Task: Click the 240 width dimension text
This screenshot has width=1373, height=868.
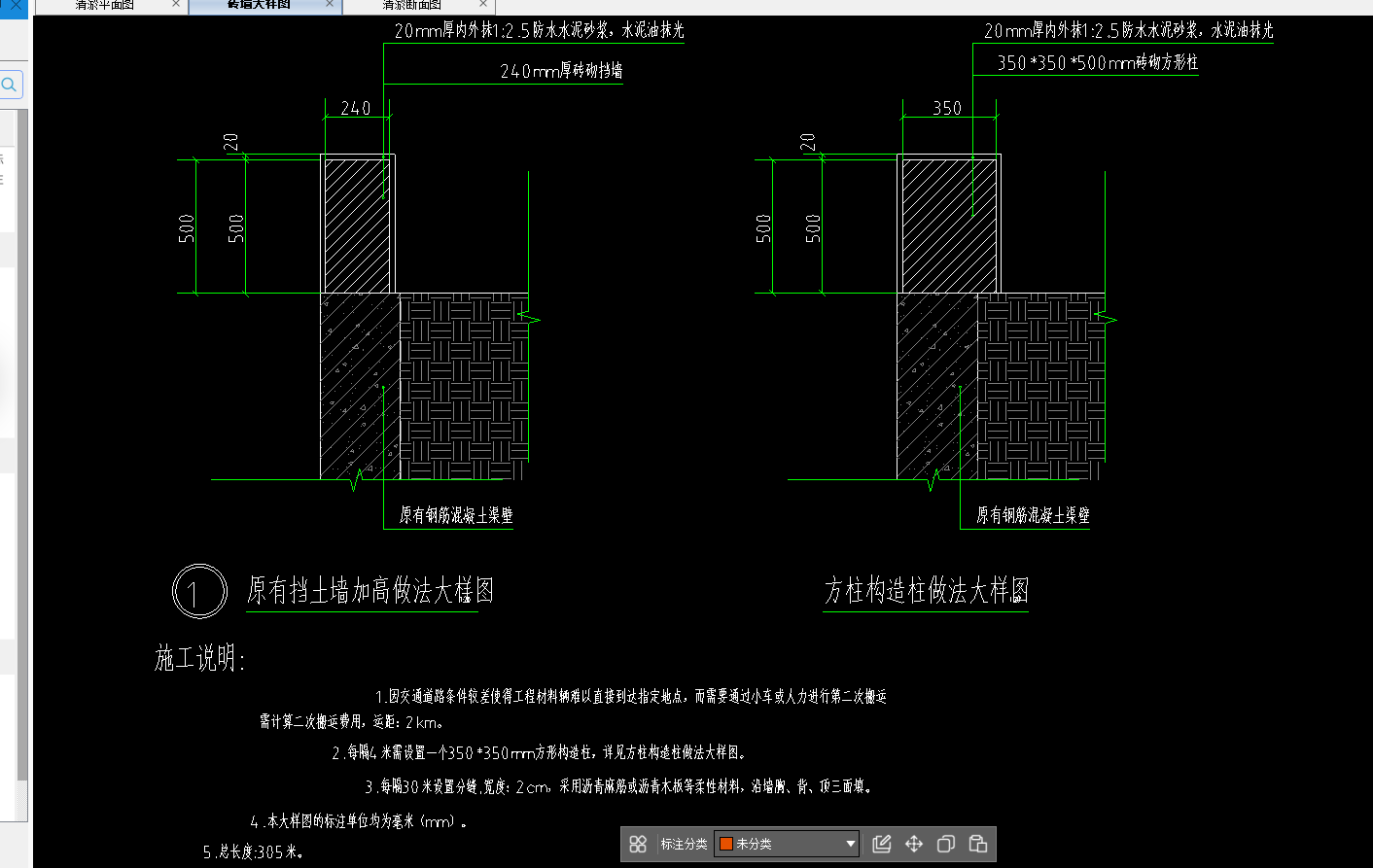Action: (356, 108)
